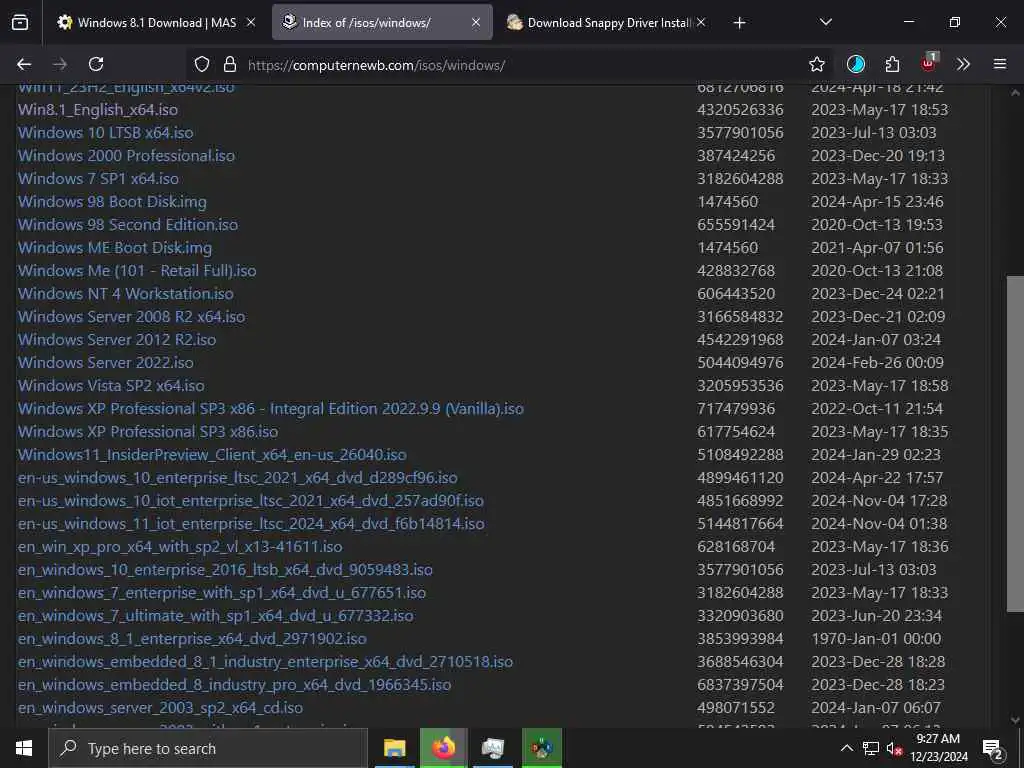Open en-us_windows_10_iot_enterprise_ltsc_2021 iso link
The height and width of the screenshot is (768, 1024).
(x=251, y=501)
